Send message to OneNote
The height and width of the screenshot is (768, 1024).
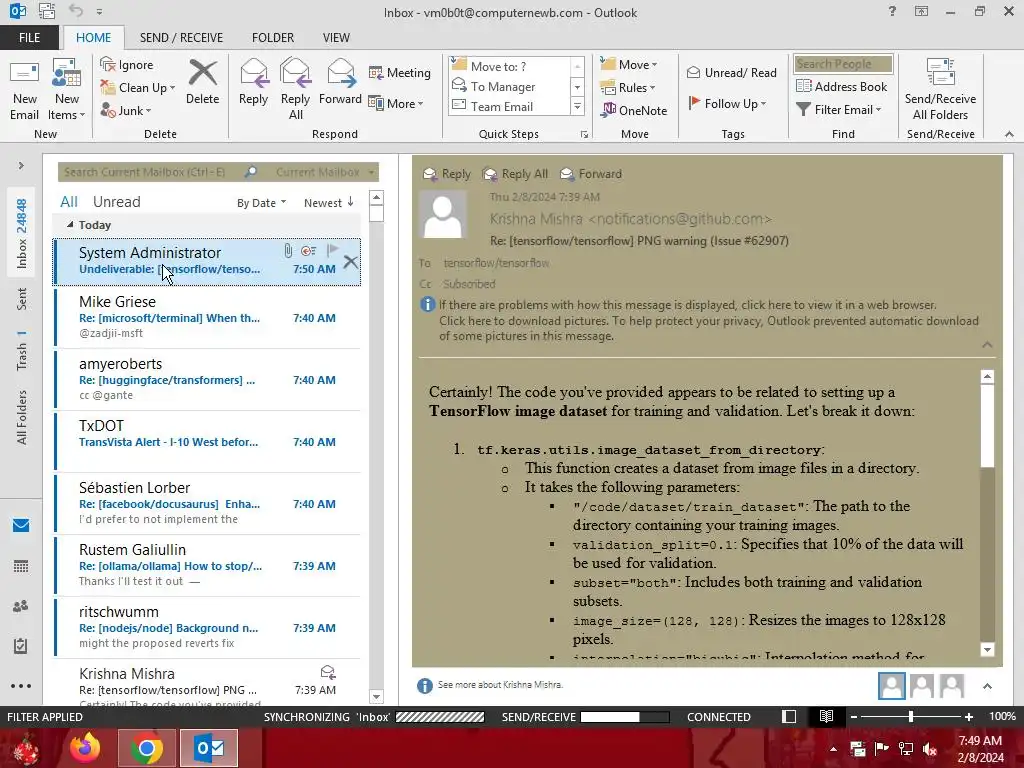pyautogui.click(x=634, y=110)
